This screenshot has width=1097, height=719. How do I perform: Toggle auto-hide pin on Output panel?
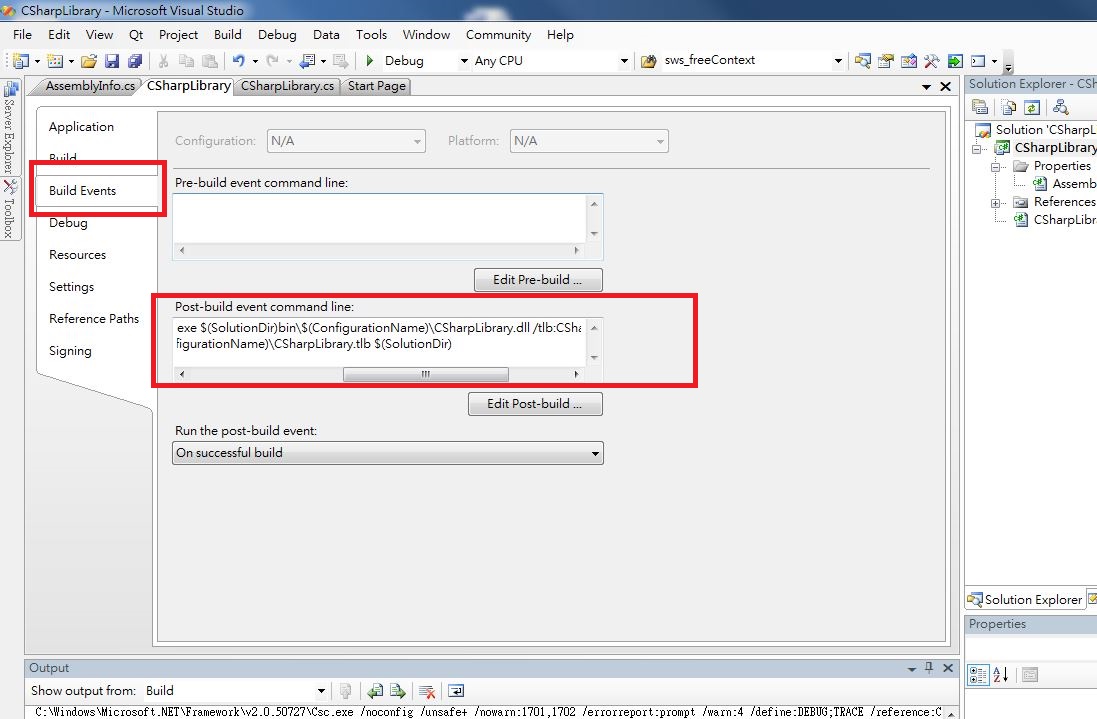point(929,668)
